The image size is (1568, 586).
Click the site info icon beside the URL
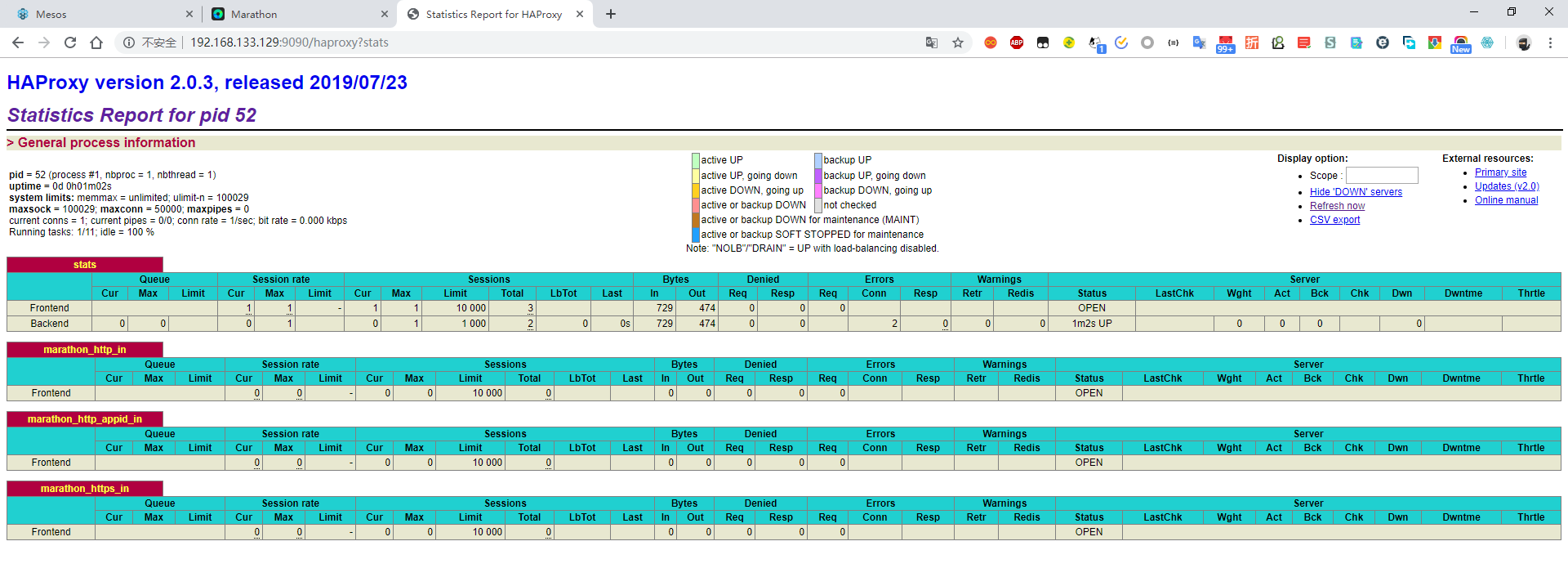pyautogui.click(x=129, y=42)
